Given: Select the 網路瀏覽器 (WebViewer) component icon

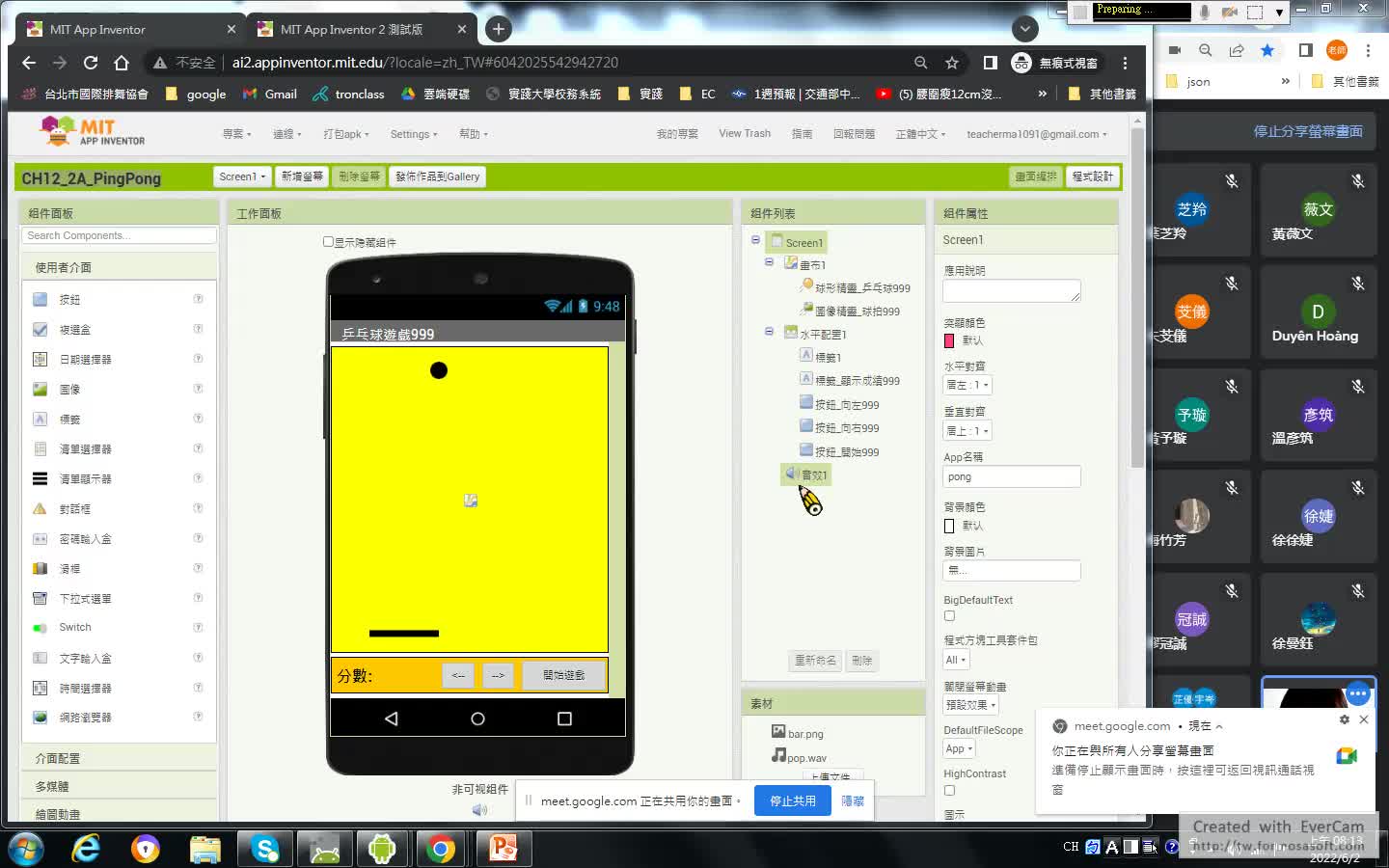Looking at the screenshot, I should coord(40,718).
